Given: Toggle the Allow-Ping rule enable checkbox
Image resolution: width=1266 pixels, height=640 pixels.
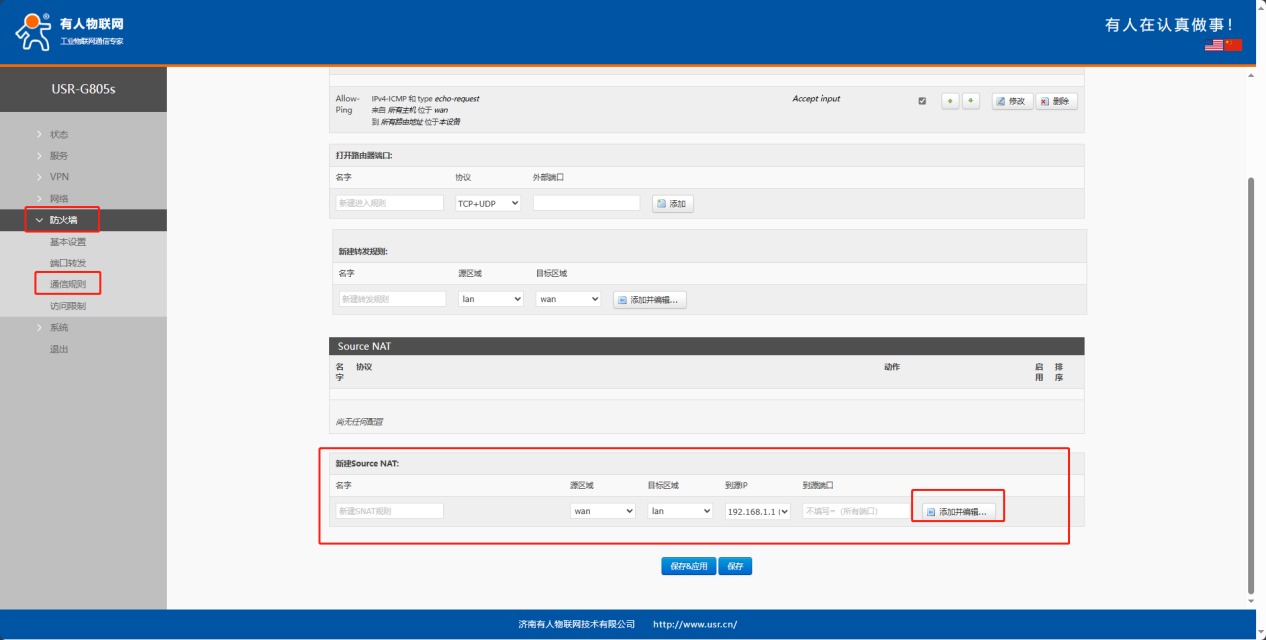Looking at the screenshot, I should [x=922, y=101].
